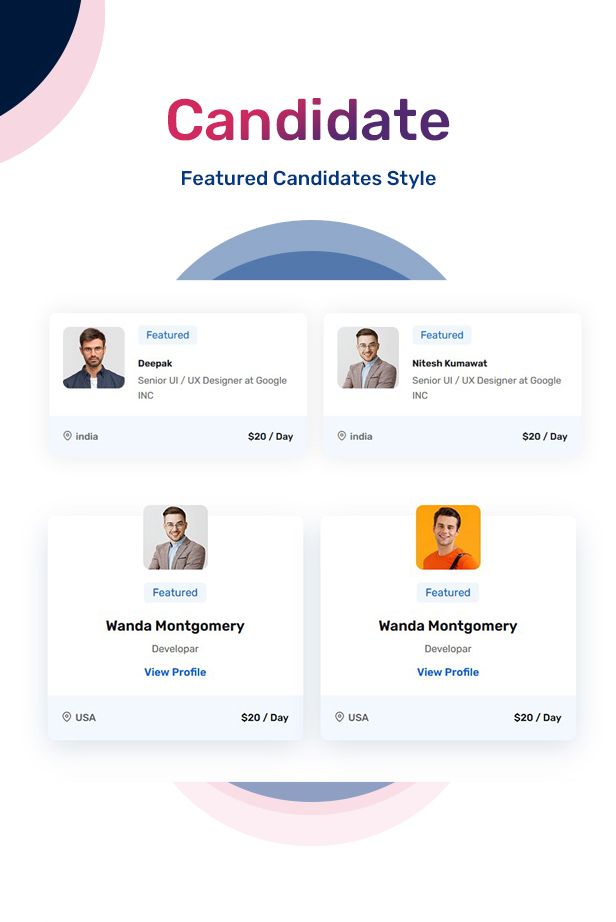The width and height of the screenshot is (616, 922).
Task: Click Wanda Montgomery name on left card
Action: 175,626
